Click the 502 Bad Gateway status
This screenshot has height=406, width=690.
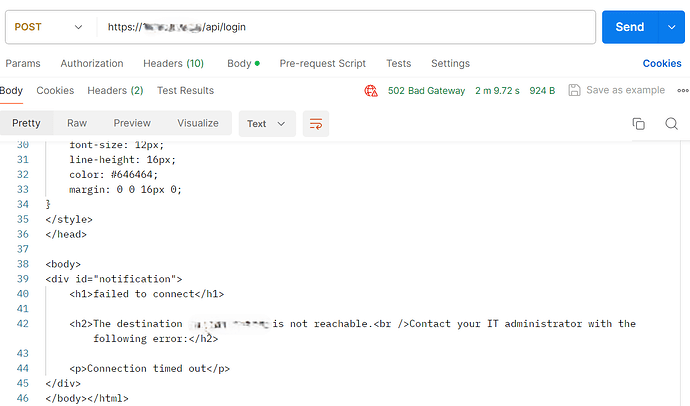[x=426, y=91]
